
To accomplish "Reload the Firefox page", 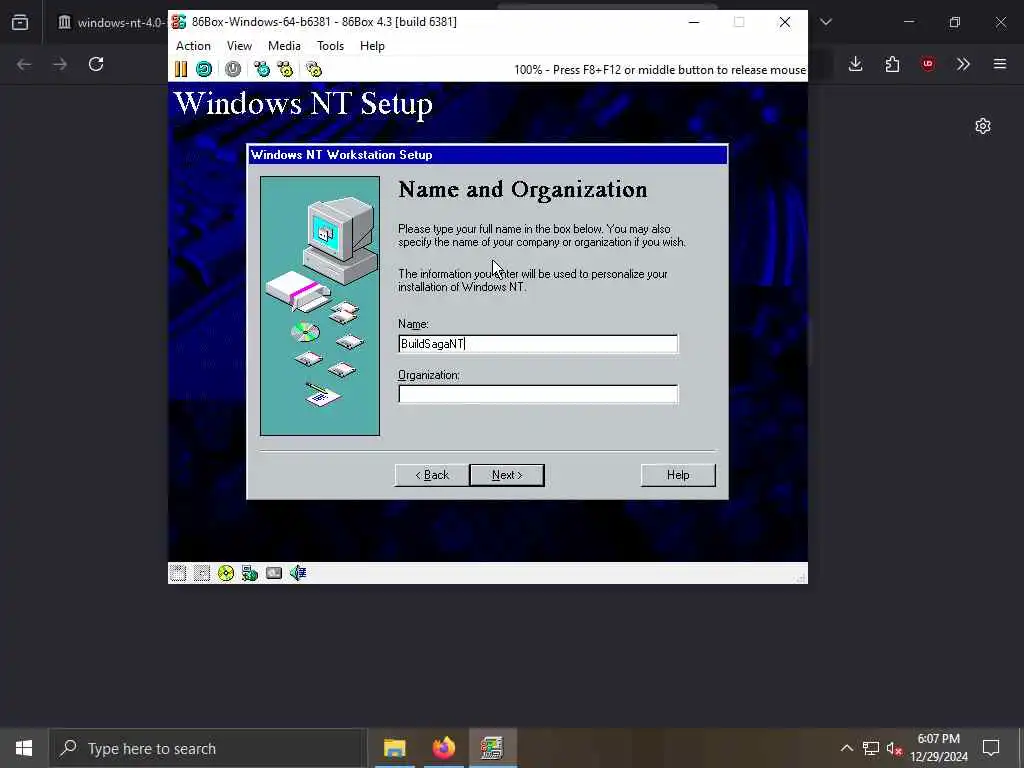I will 96,64.
